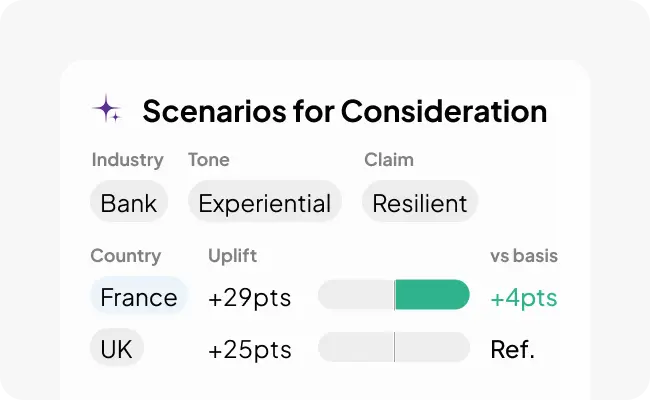Click the vs basis column header

[524, 256]
